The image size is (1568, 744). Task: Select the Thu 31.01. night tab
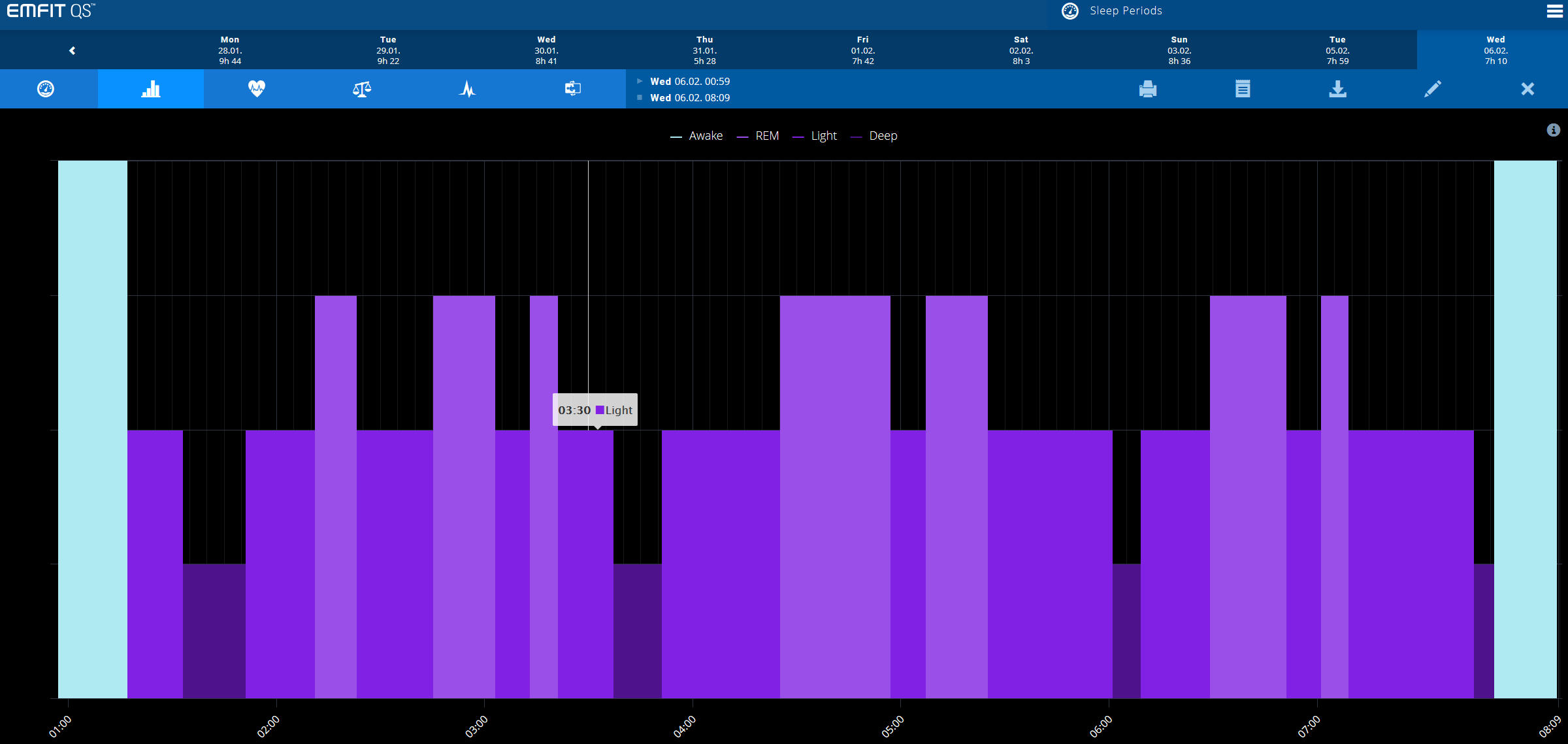pyautogui.click(x=705, y=50)
